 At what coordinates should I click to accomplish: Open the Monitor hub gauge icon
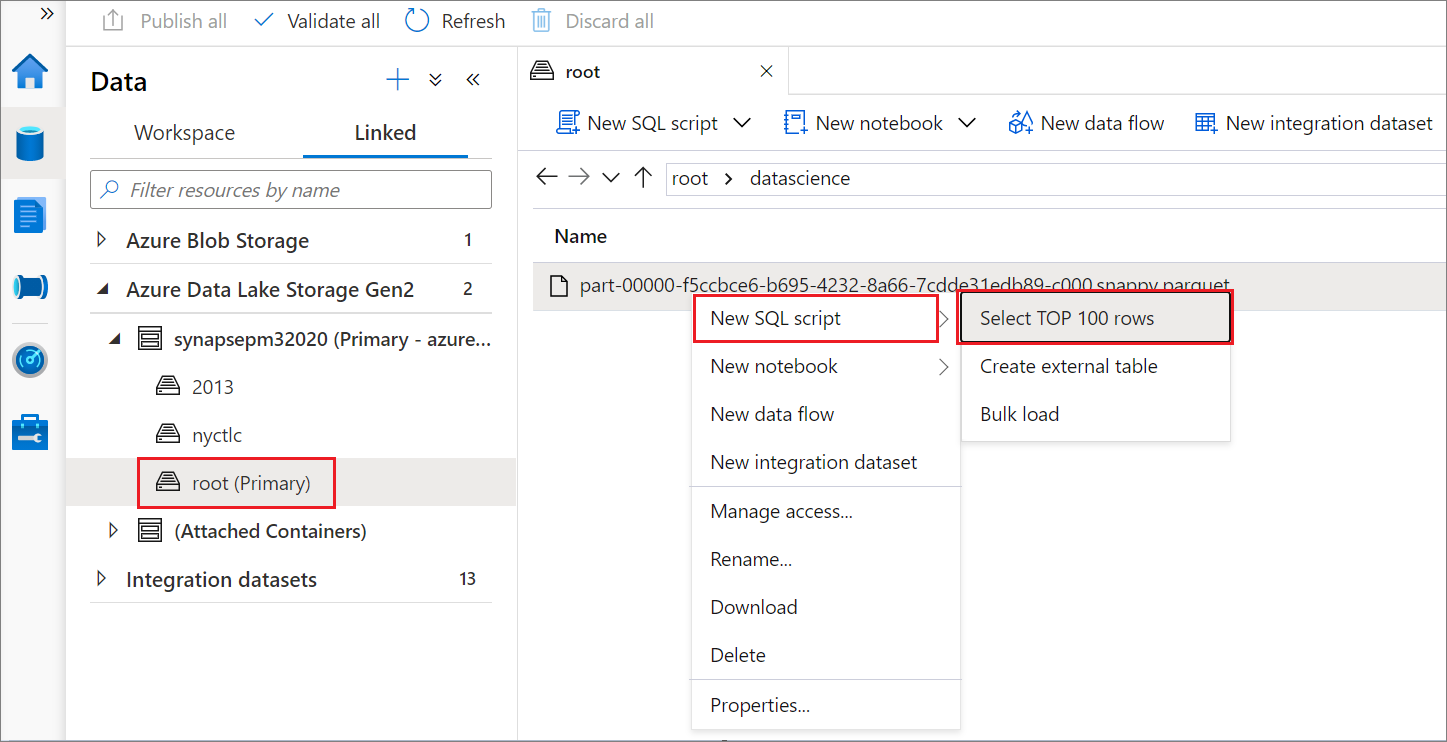[x=30, y=360]
